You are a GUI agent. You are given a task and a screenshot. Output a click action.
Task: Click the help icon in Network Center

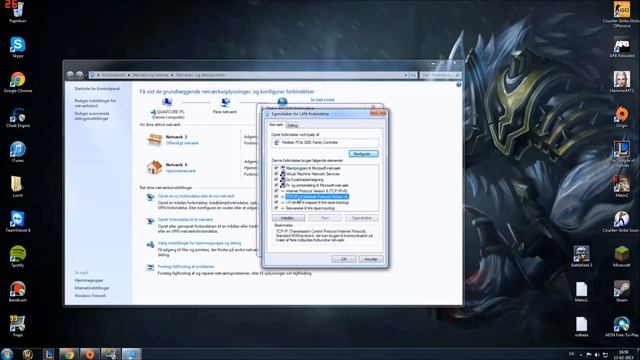pyautogui.click(x=459, y=84)
